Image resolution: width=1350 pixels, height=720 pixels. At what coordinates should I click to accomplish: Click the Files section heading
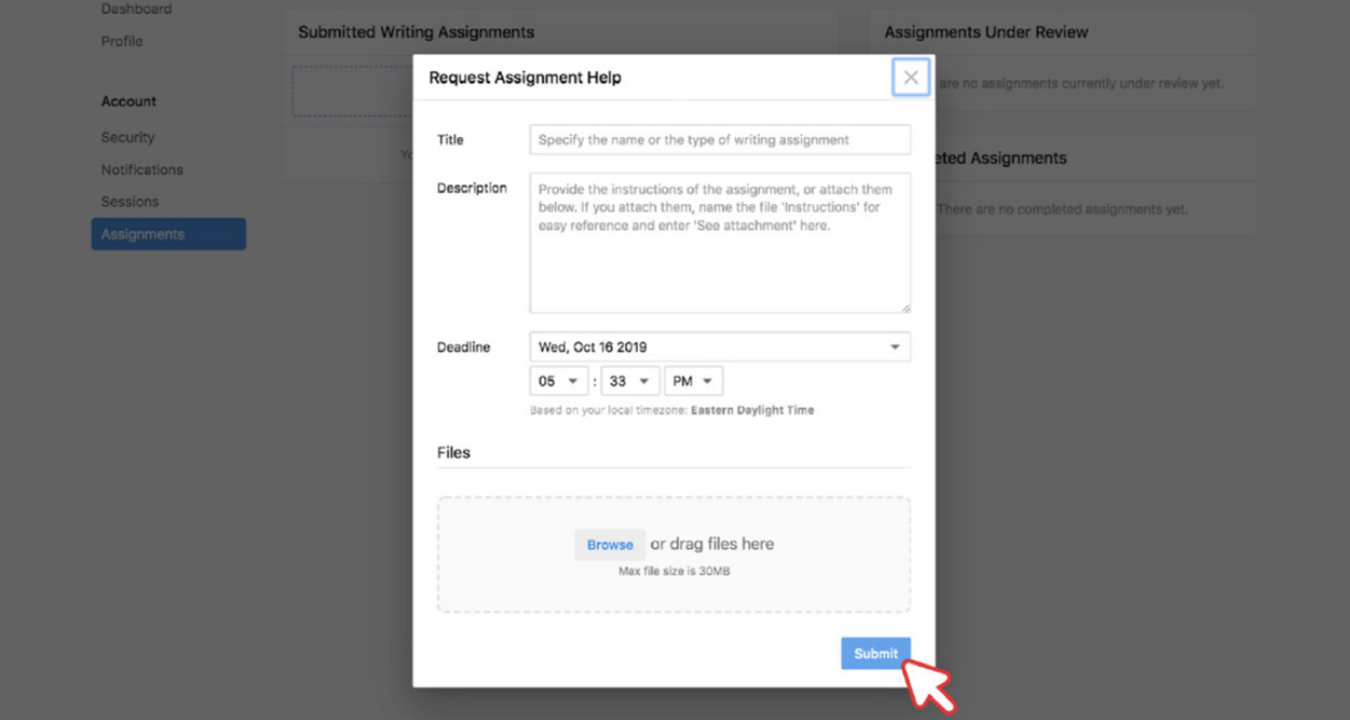point(453,452)
